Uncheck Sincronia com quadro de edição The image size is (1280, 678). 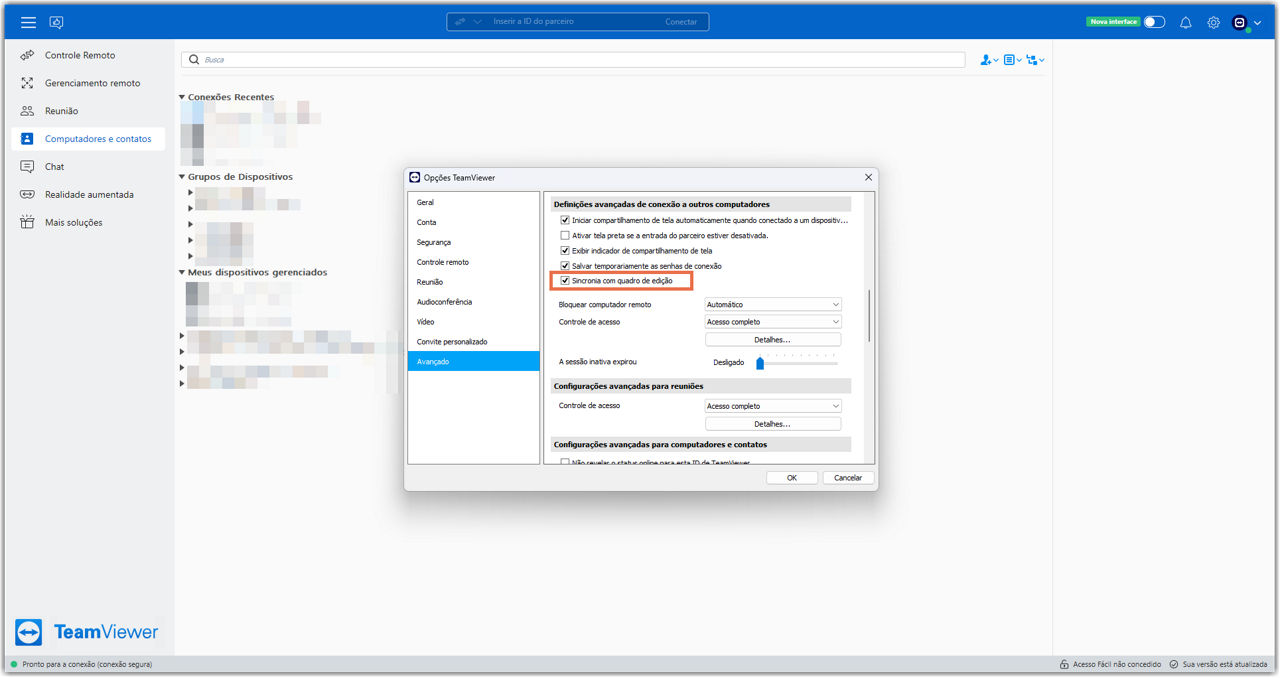point(565,281)
